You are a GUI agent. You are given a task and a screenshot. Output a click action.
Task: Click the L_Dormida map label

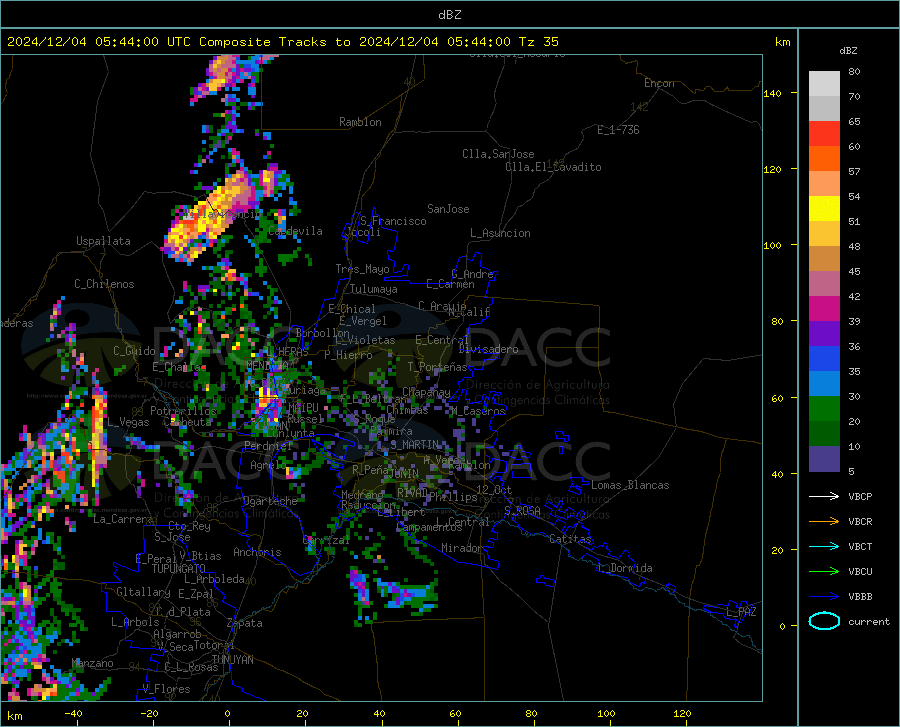[625, 568]
